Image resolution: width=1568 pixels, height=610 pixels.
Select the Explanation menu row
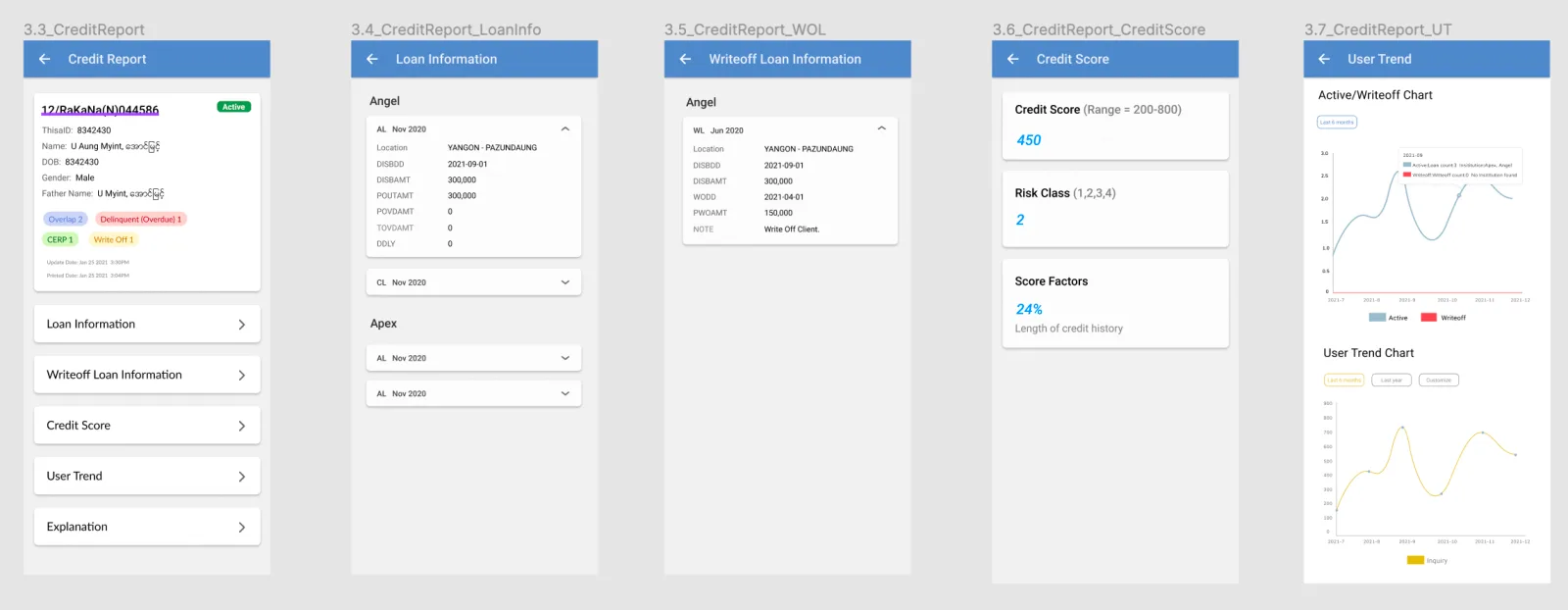tap(147, 527)
